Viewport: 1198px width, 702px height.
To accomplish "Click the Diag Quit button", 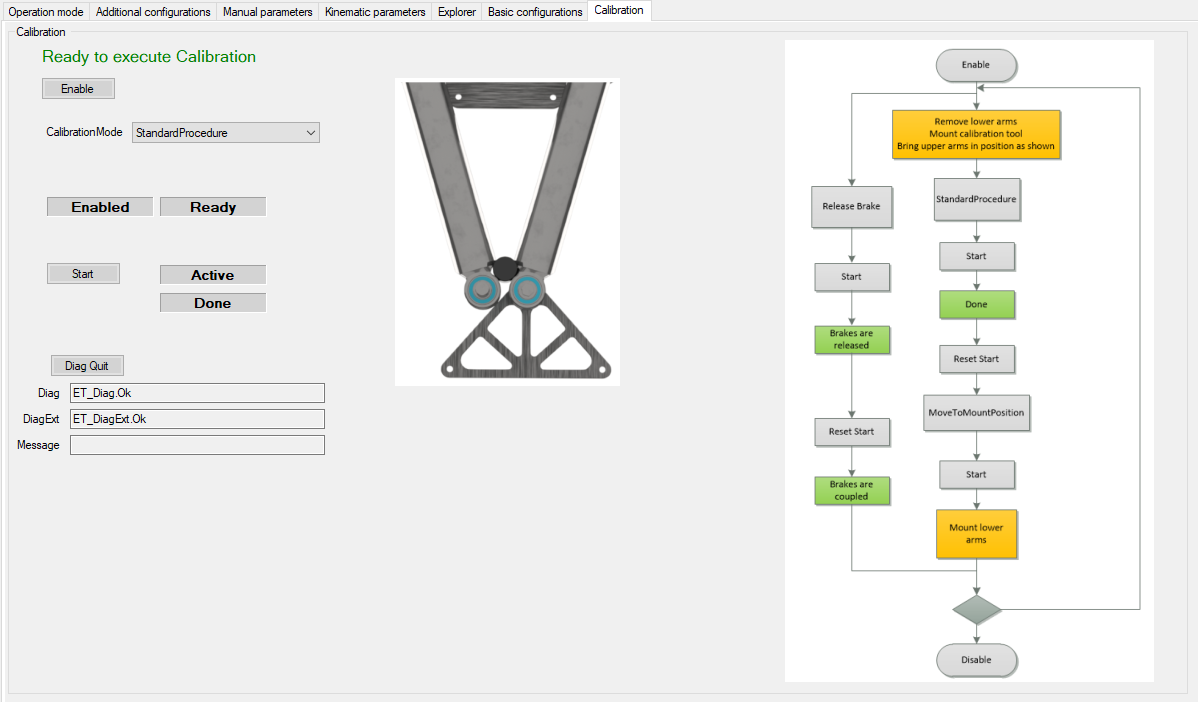I will pos(87,366).
